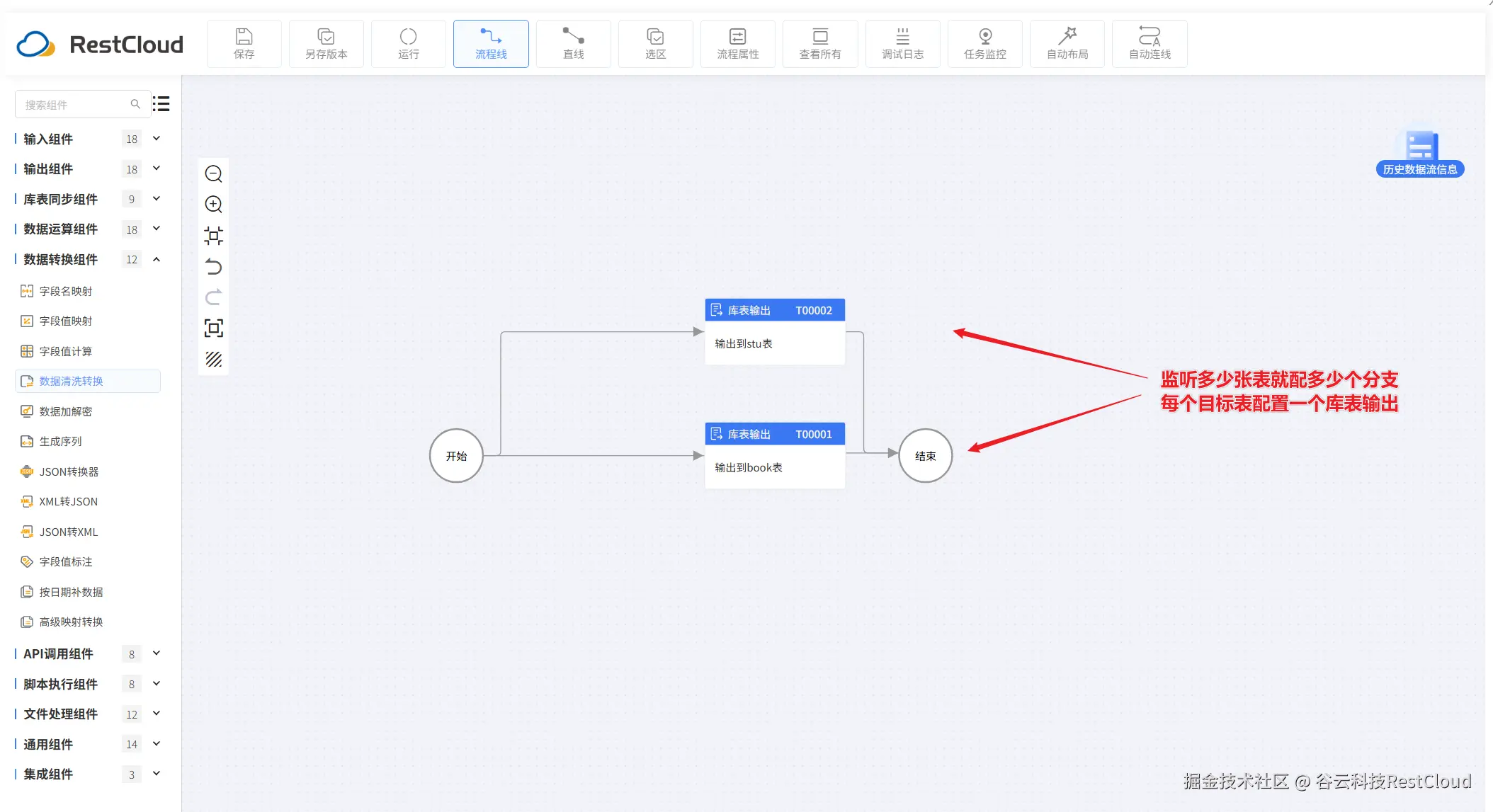Click the fit-to-center canvas icon
Viewport: 1493px width, 812px height.
coord(213,236)
